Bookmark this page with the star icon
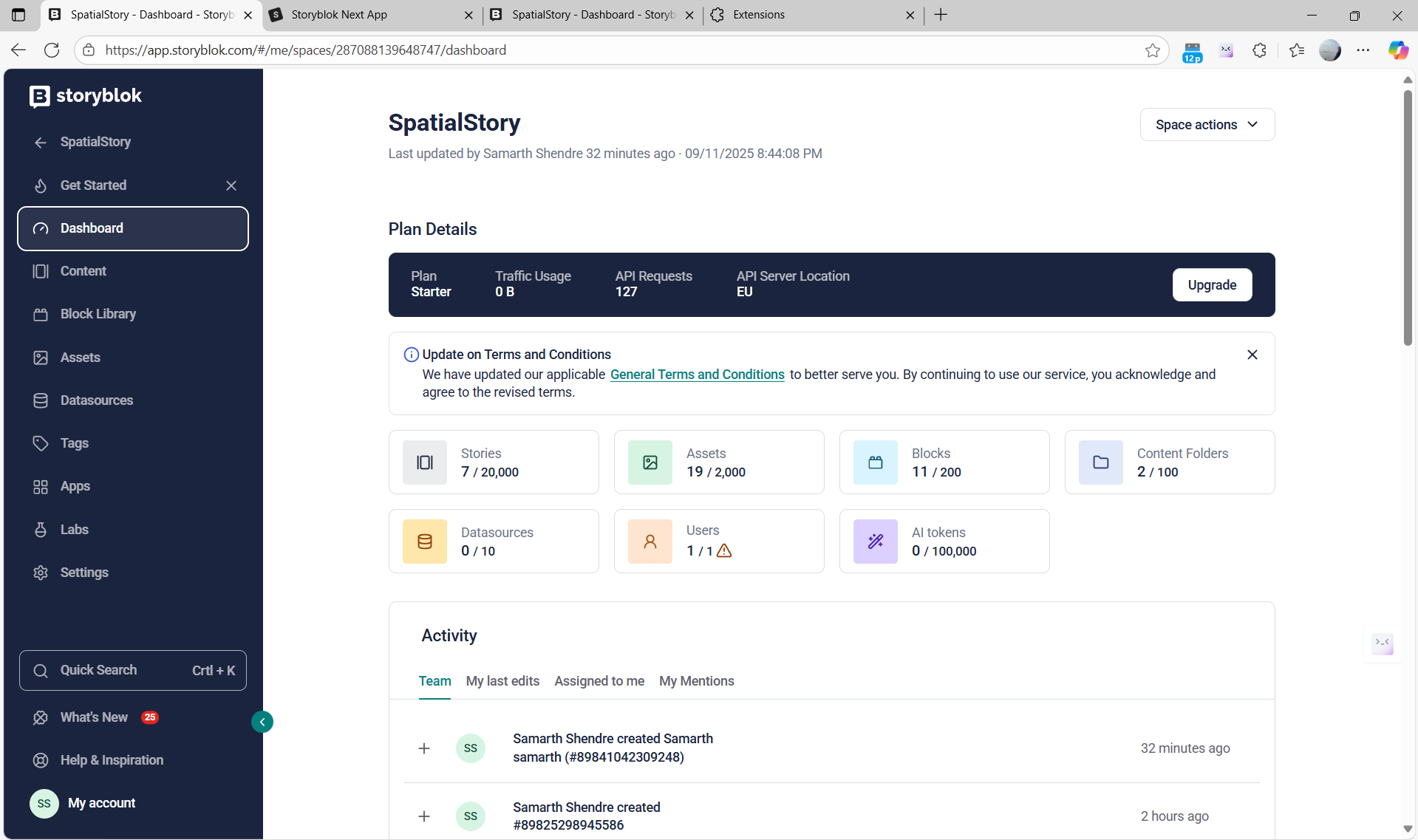The width and height of the screenshot is (1418, 840). (1153, 50)
